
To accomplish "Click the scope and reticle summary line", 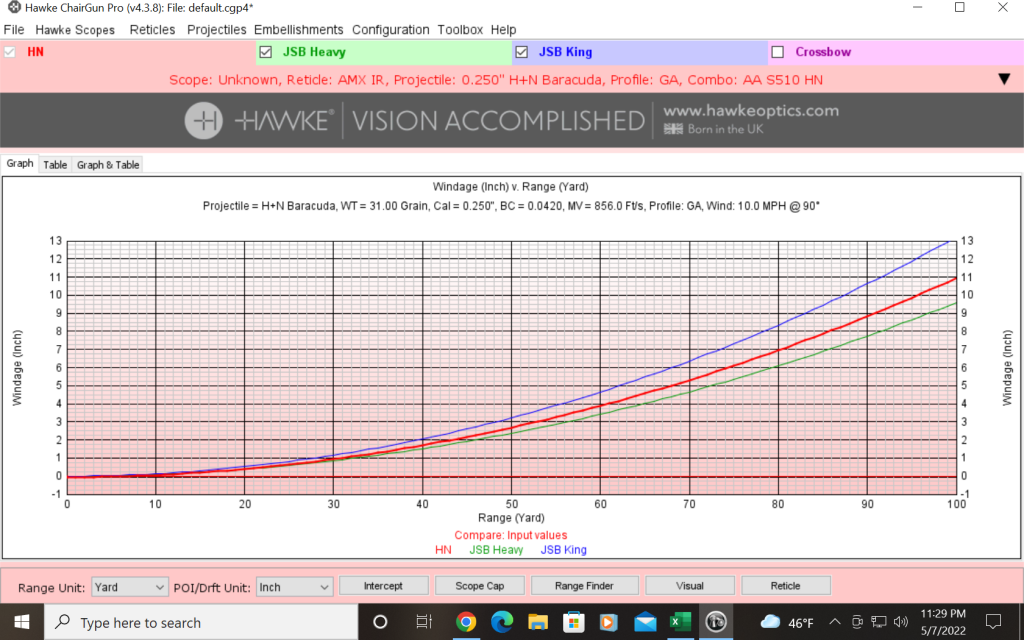I will click(496, 80).
